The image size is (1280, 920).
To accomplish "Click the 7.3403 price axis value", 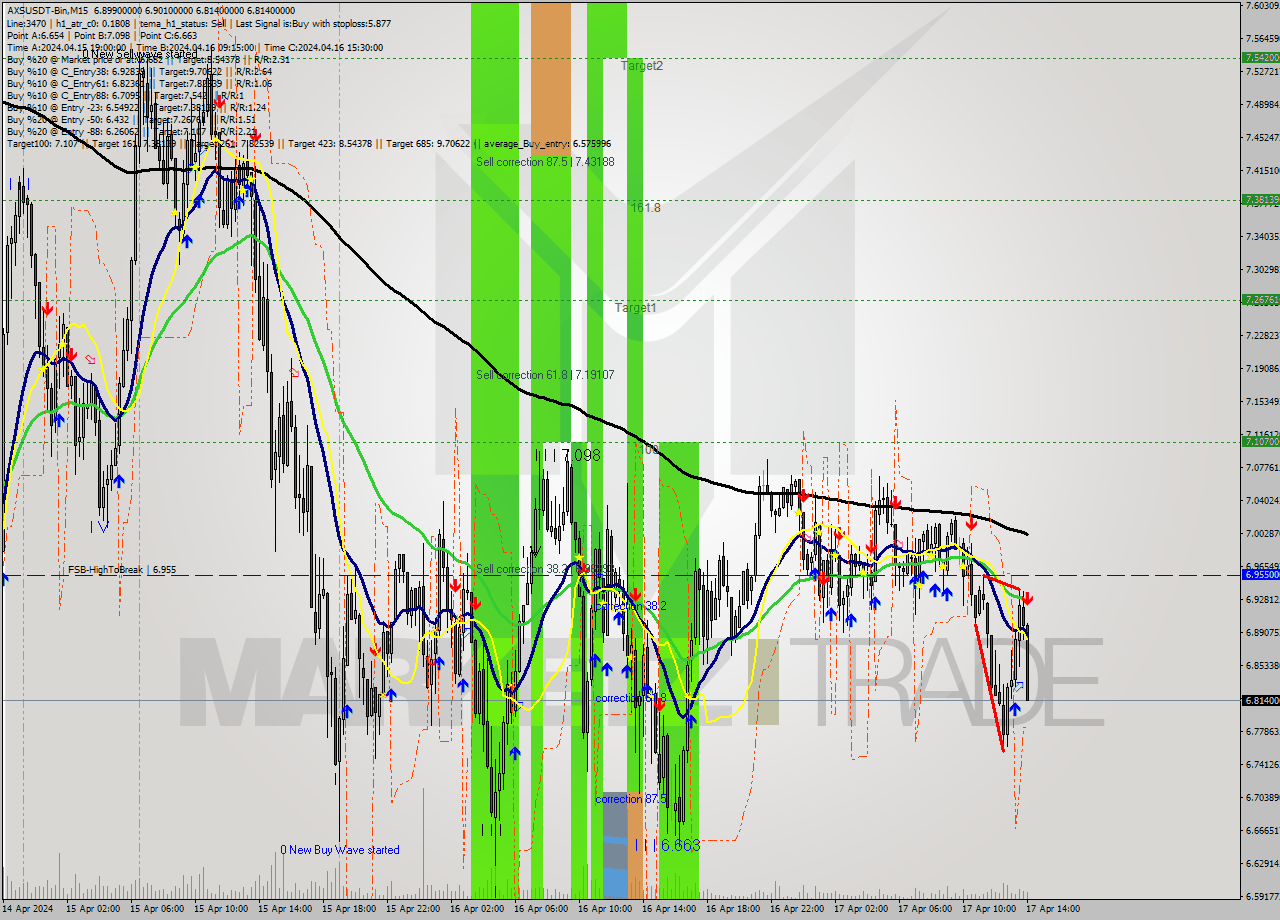I will tap(1262, 236).
